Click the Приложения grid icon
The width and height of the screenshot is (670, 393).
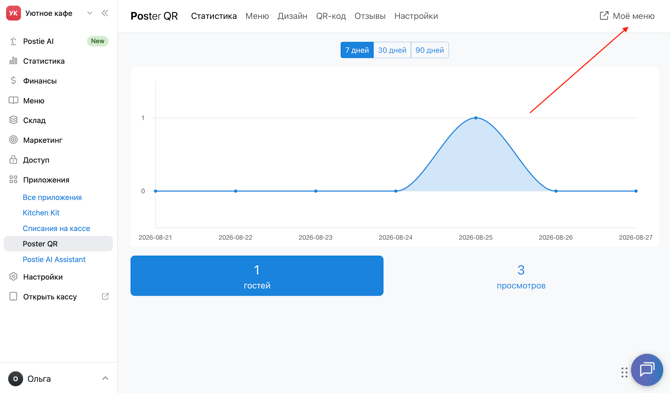click(x=13, y=179)
